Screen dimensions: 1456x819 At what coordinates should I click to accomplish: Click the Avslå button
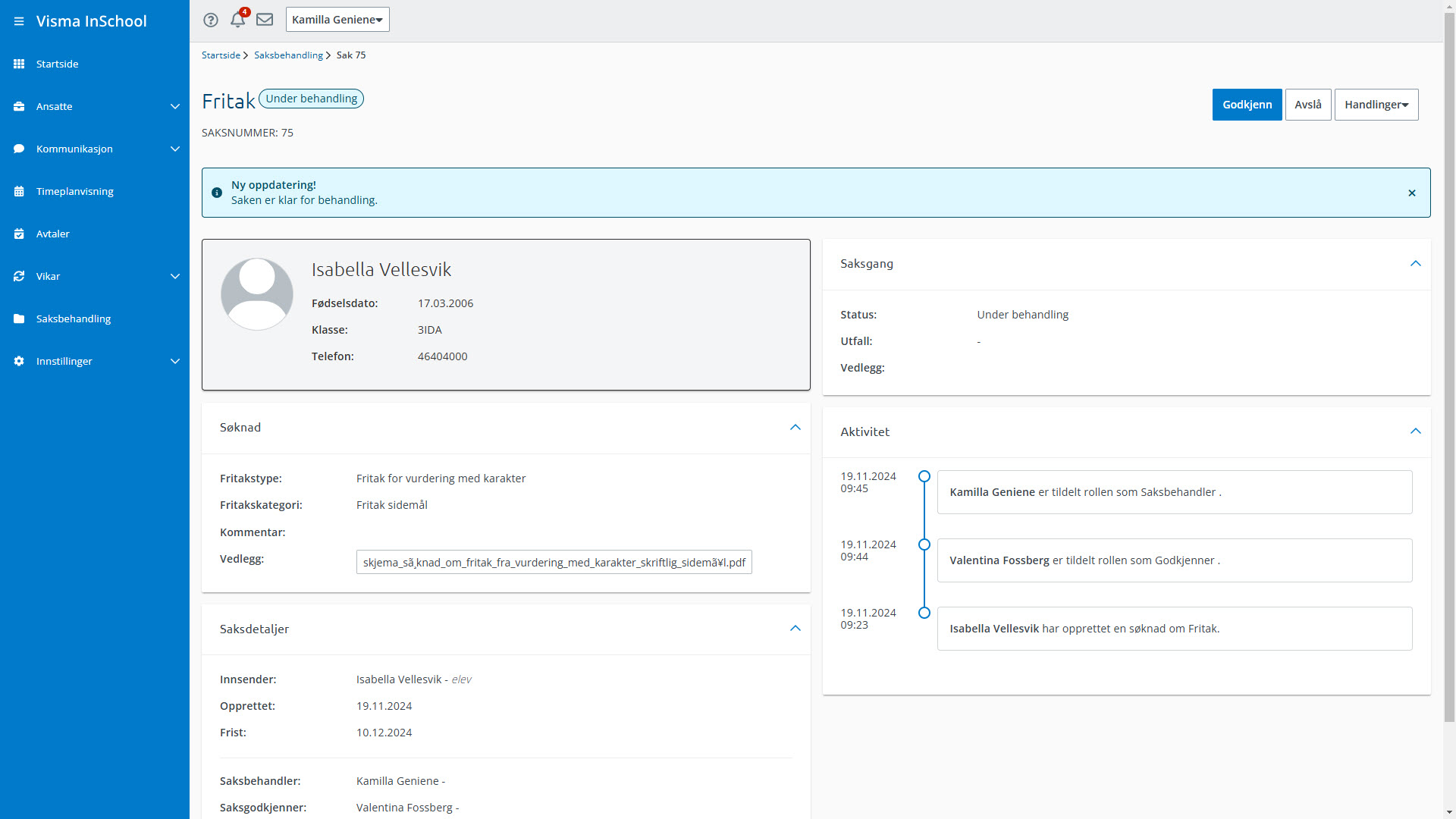1307,105
